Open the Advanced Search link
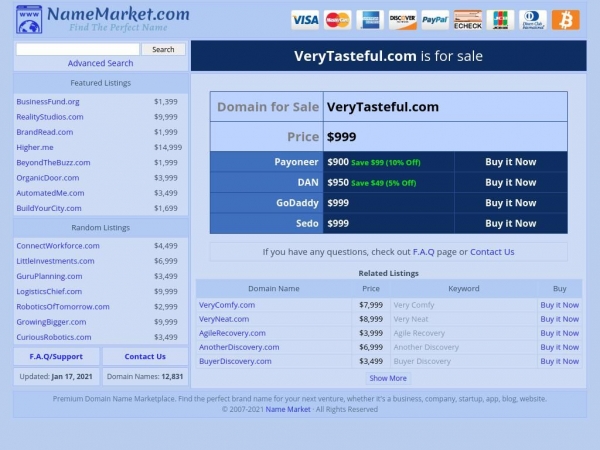Image resolution: width=600 pixels, height=450 pixels. pos(101,63)
